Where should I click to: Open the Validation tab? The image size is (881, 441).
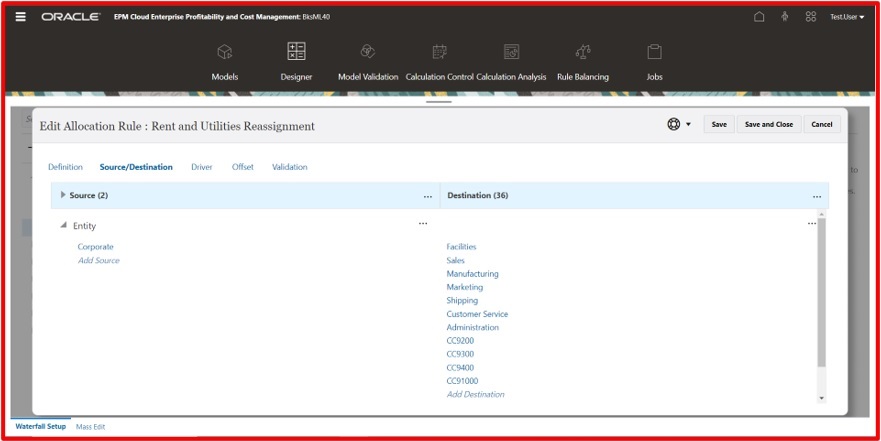tap(289, 167)
